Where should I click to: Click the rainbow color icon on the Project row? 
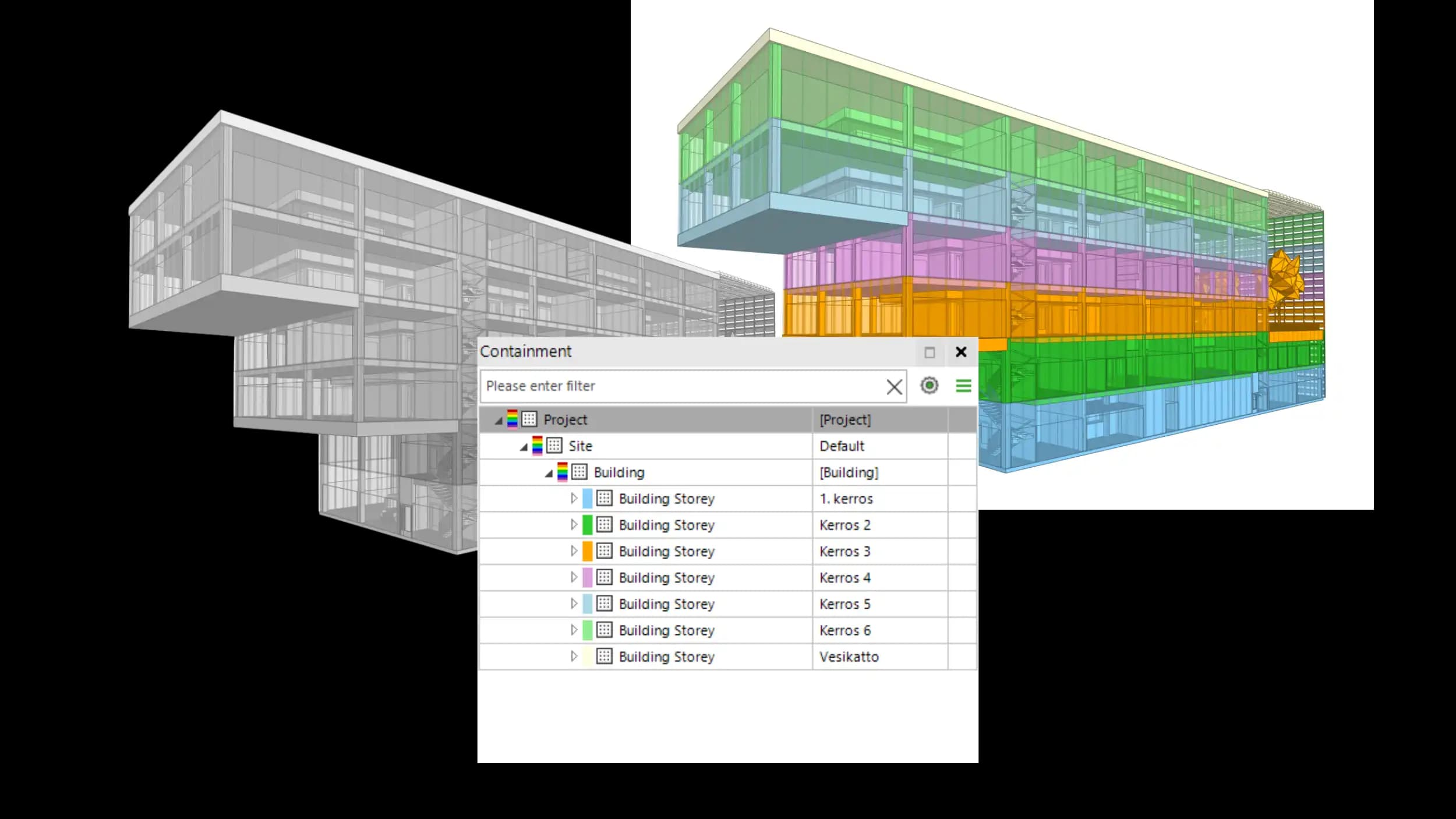[512, 419]
